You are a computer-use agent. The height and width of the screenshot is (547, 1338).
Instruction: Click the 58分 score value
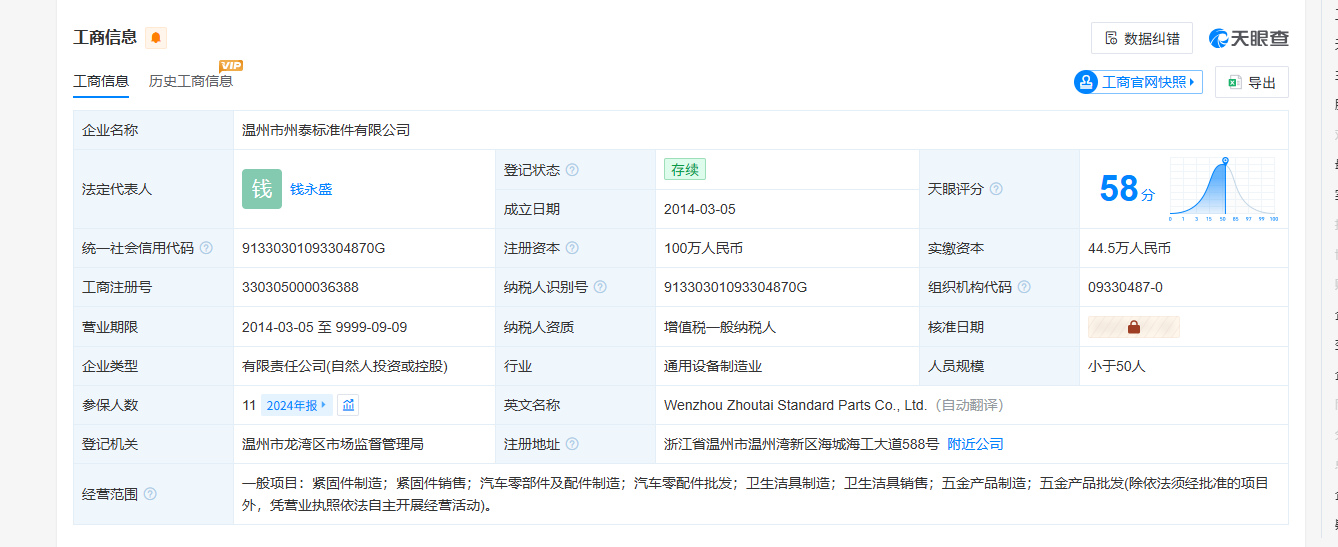1127,189
